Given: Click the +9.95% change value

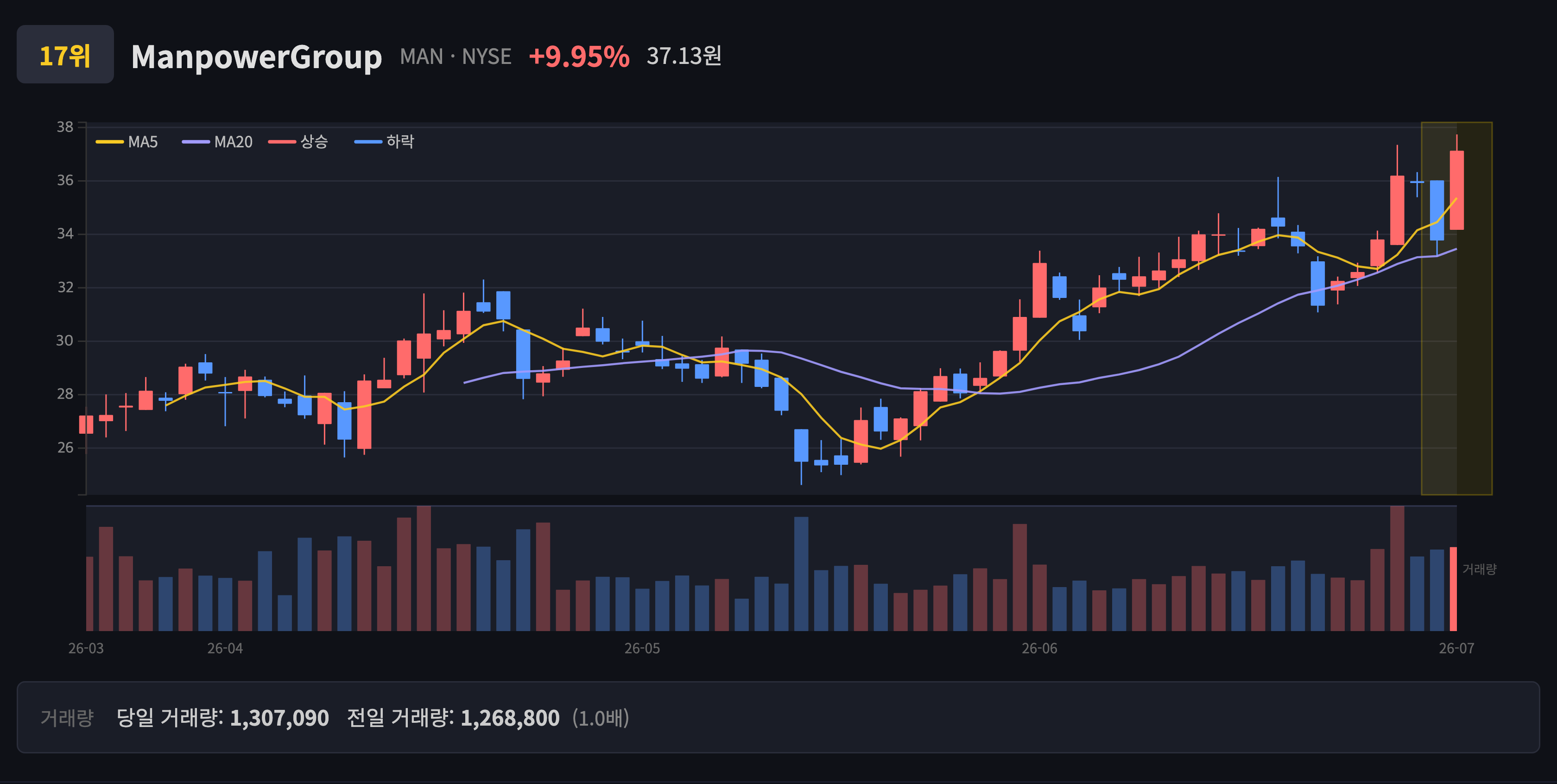Looking at the screenshot, I should [x=579, y=57].
